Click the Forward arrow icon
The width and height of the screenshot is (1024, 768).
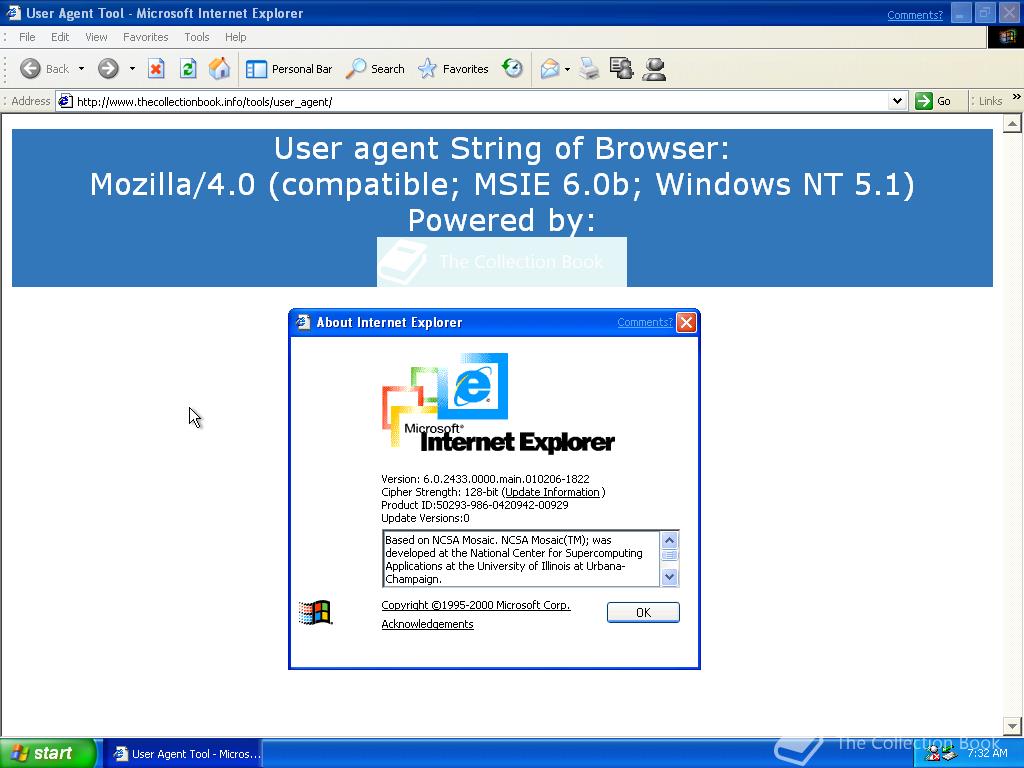108,69
